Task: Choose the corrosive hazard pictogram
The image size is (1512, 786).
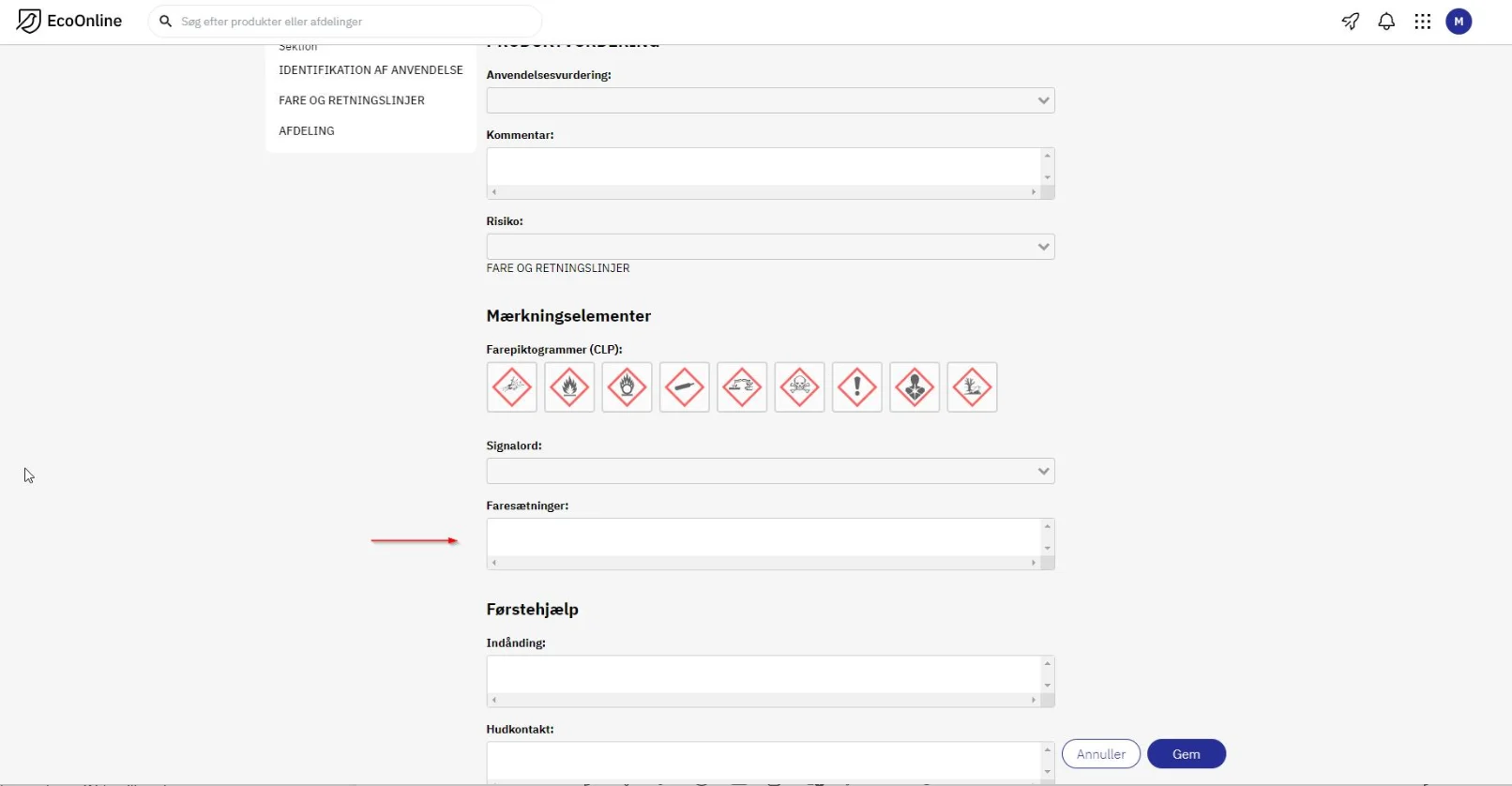Action: pyautogui.click(x=742, y=387)
